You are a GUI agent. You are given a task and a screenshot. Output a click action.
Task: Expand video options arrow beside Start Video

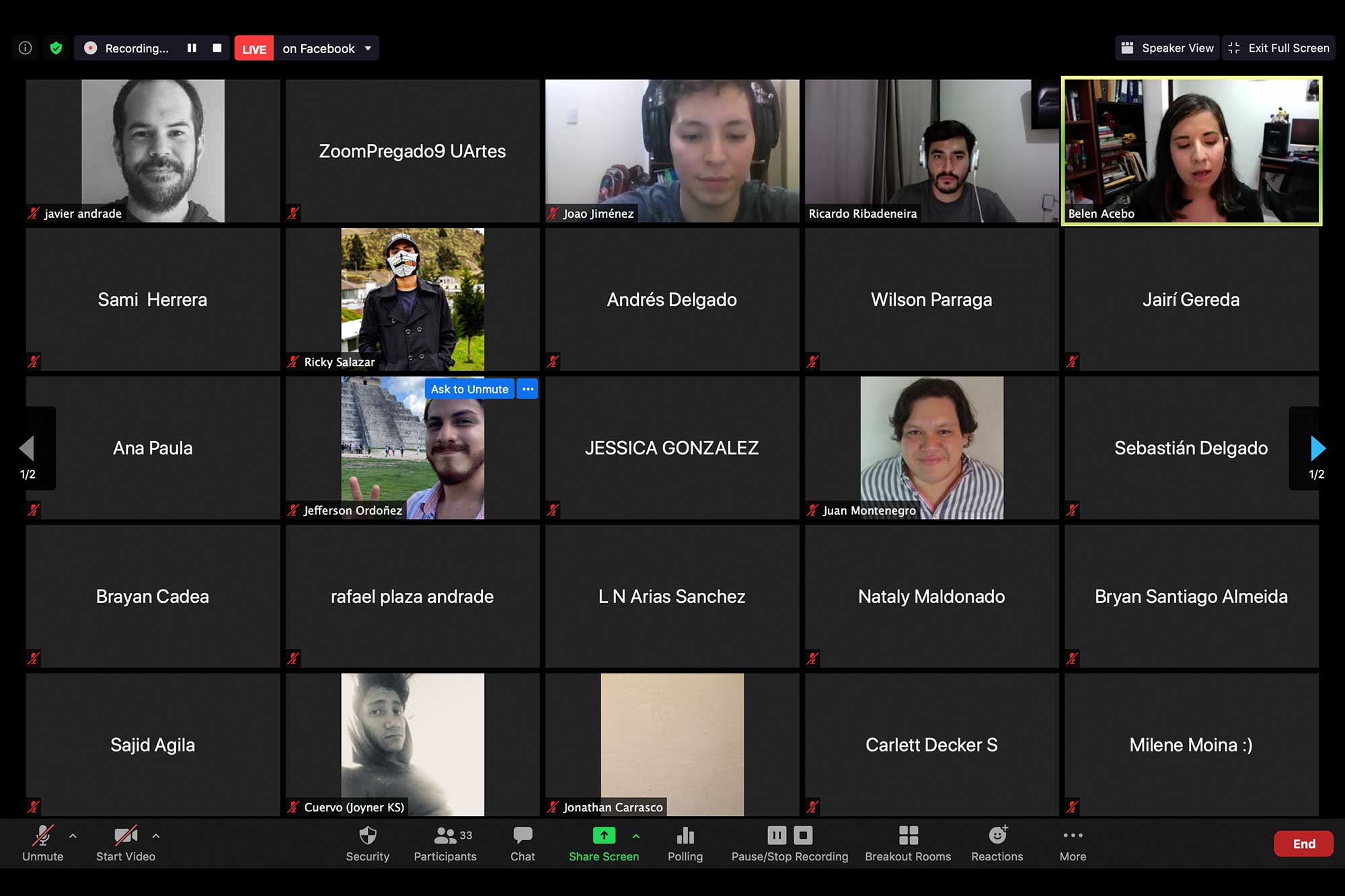pyautogui.click(x=156, y=836)
